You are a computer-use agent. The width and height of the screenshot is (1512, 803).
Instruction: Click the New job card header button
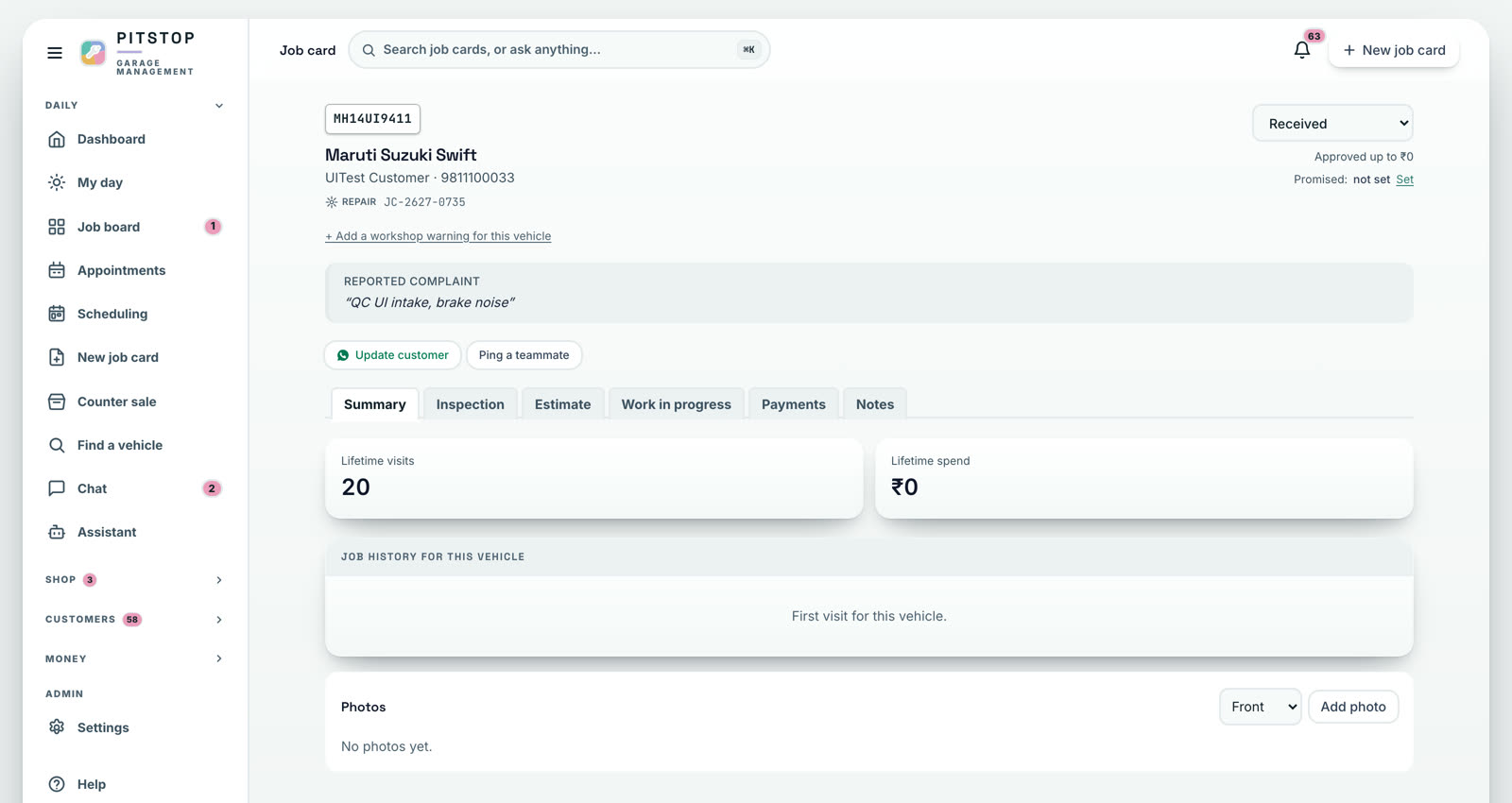1394,50
